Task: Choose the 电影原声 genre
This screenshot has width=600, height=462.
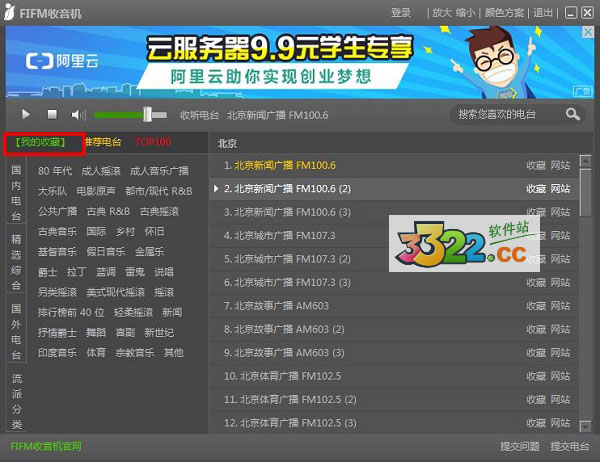Action: click(x=96, y=190)
